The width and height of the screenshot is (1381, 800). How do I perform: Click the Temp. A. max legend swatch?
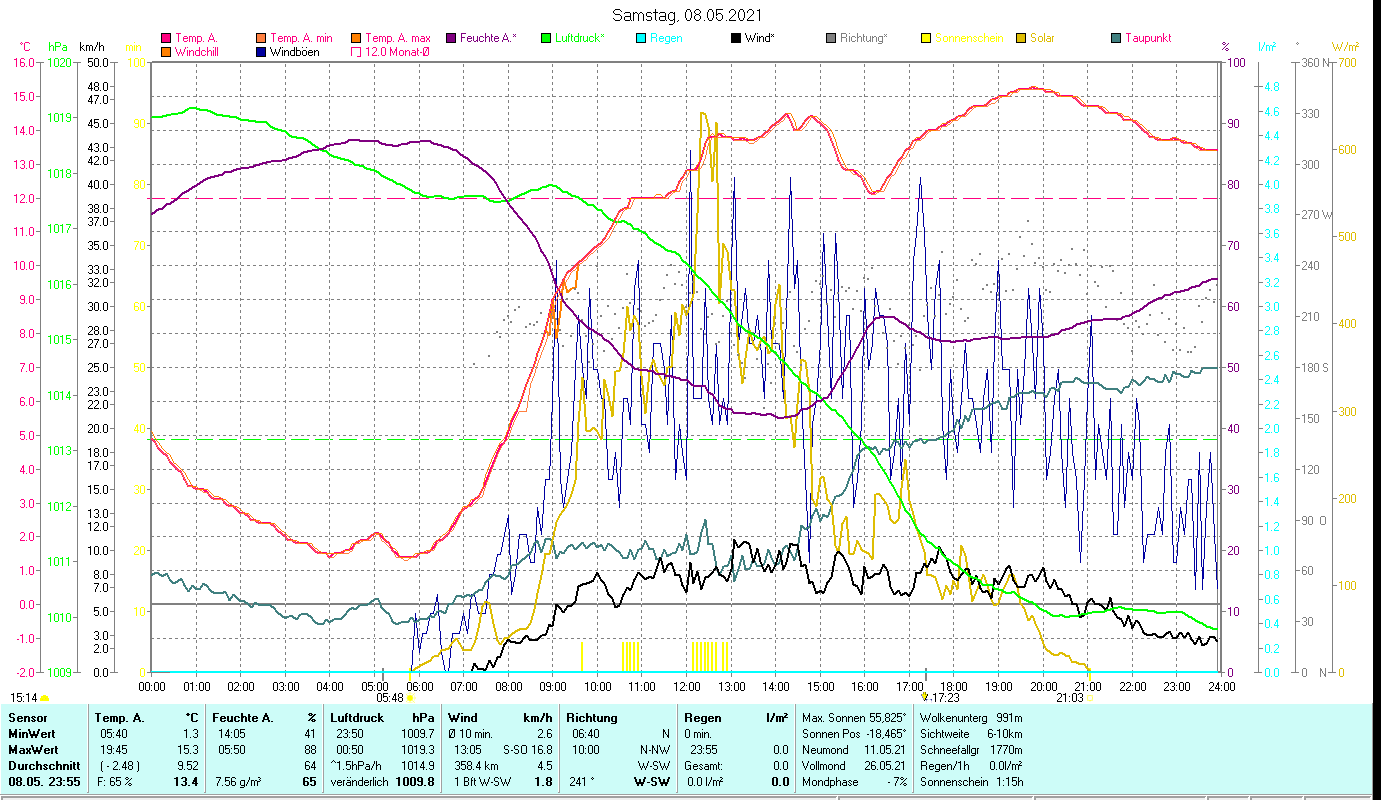[x=355, y=38]
